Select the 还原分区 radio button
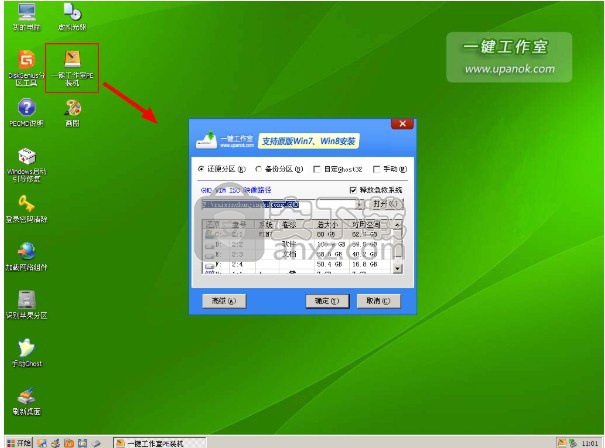This screenshot has width=605, height=448. (201, 169)
